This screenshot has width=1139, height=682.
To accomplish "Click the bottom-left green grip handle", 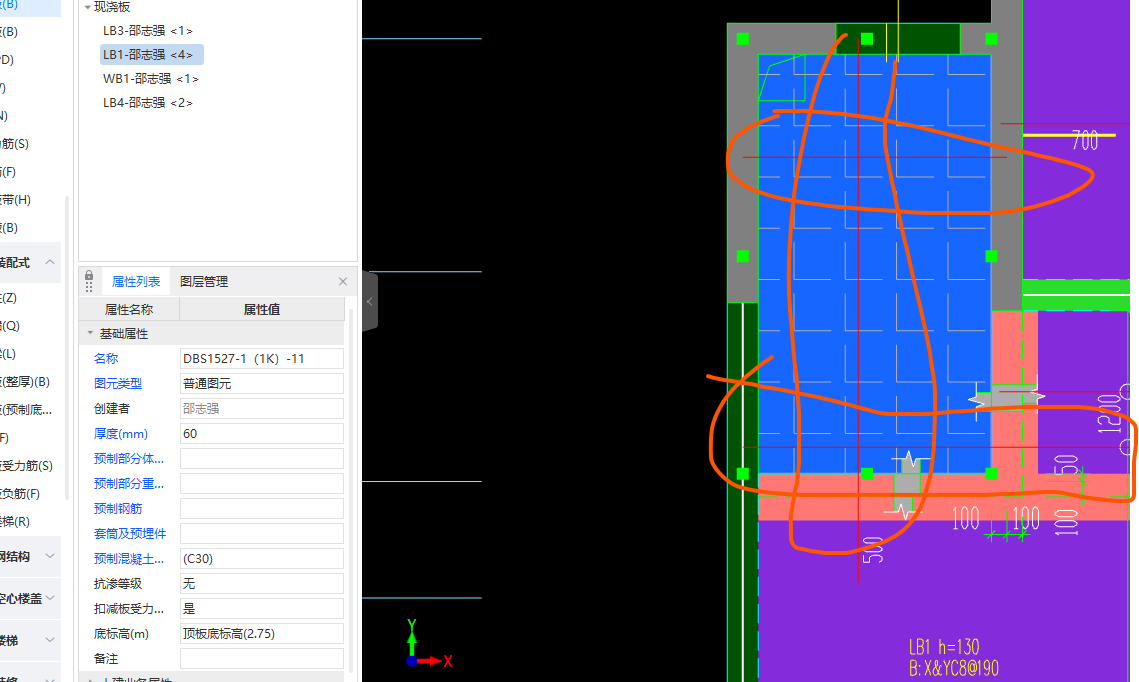I will (x=742, y=474).
